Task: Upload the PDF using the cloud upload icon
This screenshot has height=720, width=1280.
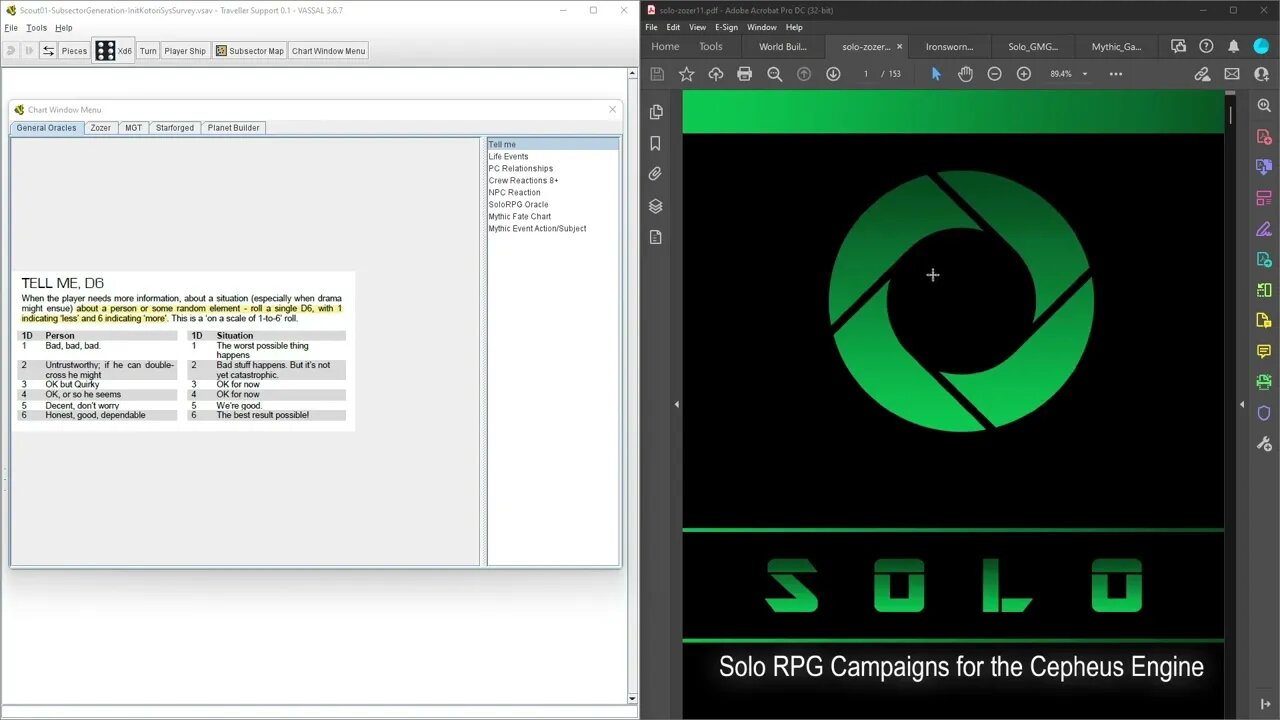Action: (715, 74)
